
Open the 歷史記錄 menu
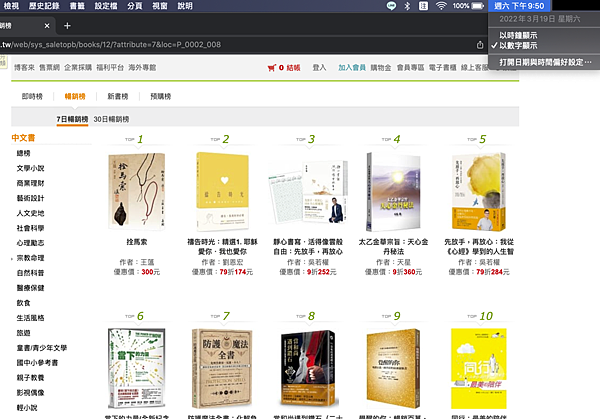pyautogui.click(x=44, y=6)
